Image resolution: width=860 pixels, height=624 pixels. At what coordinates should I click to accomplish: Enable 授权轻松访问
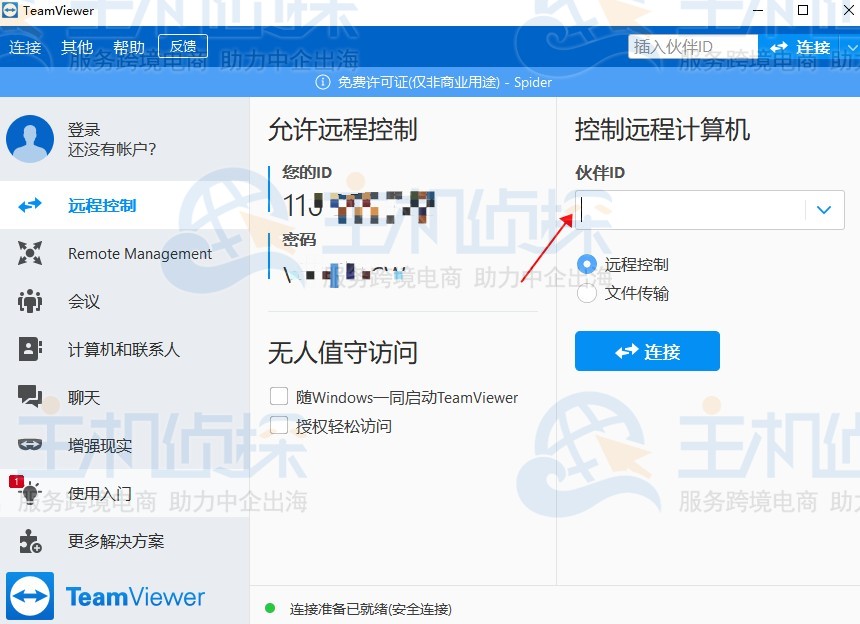(x=279, y=424)
